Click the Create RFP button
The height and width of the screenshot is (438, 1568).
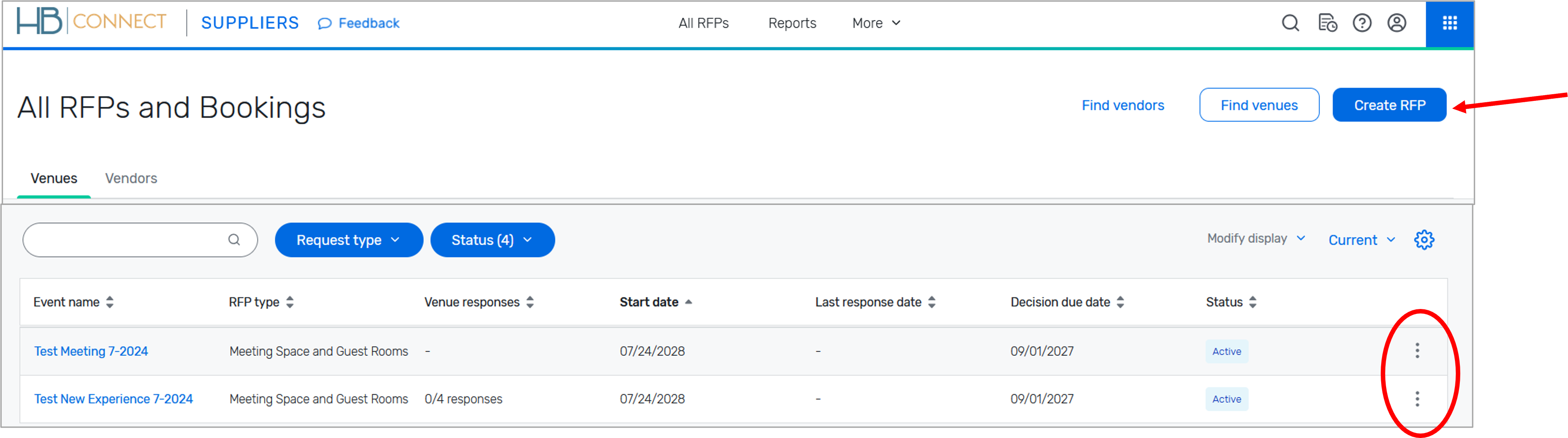tap(1390, 104)
